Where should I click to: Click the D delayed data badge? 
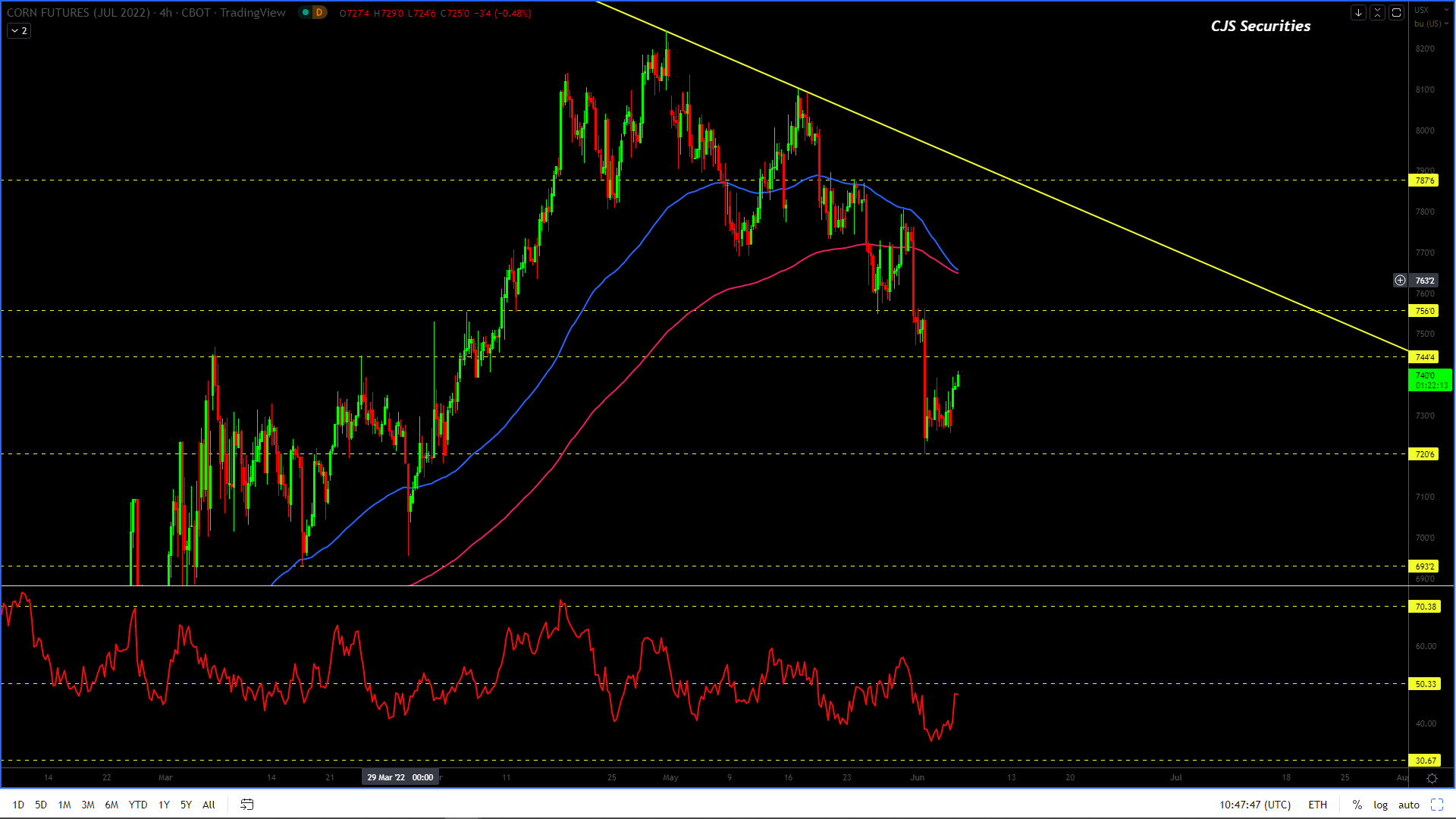(318, 13)
